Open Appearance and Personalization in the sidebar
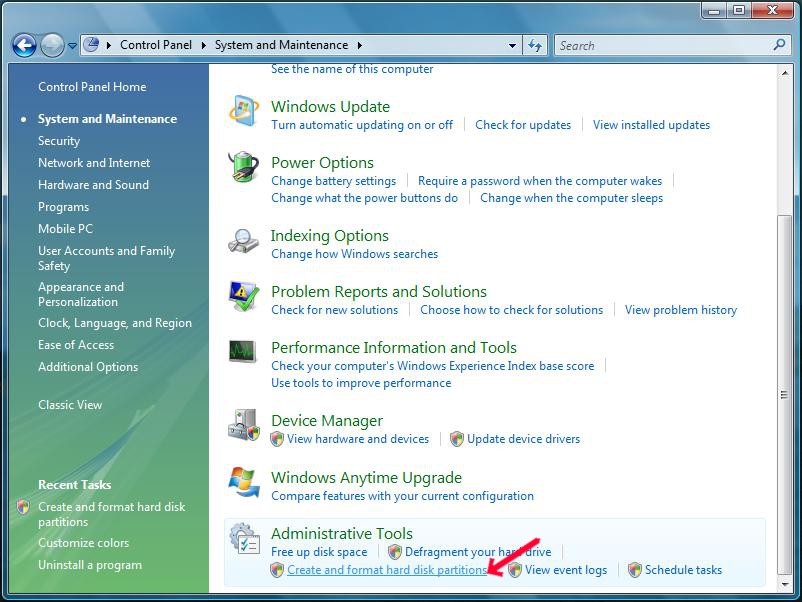 tap(81, 295)
